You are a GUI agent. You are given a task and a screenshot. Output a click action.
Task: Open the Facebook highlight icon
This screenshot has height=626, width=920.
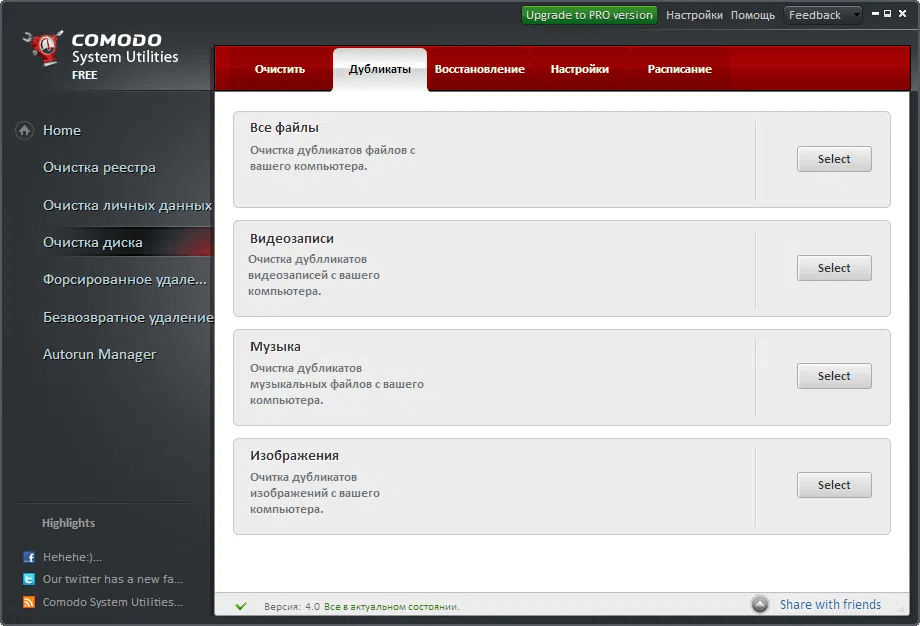[29, 557]
